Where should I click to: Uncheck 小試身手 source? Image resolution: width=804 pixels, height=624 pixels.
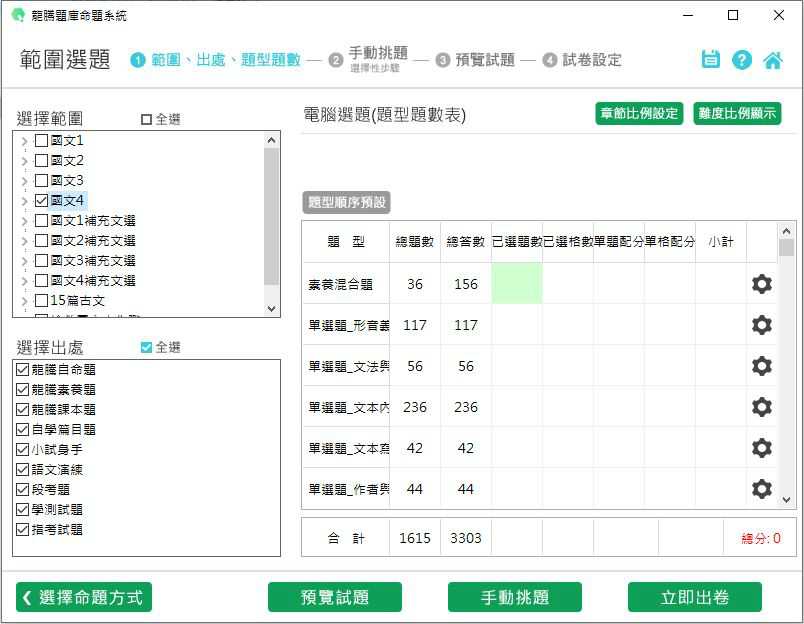coord(22,449)
